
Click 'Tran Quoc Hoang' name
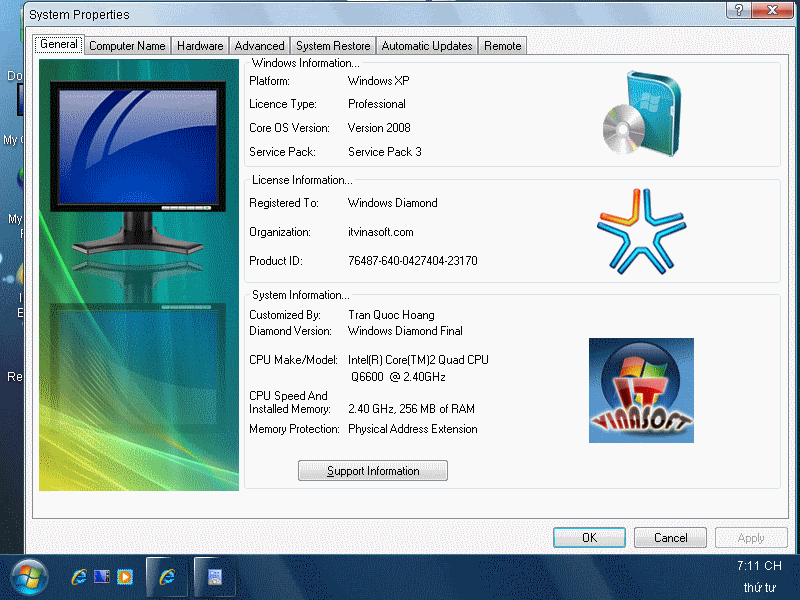point(391,315)
